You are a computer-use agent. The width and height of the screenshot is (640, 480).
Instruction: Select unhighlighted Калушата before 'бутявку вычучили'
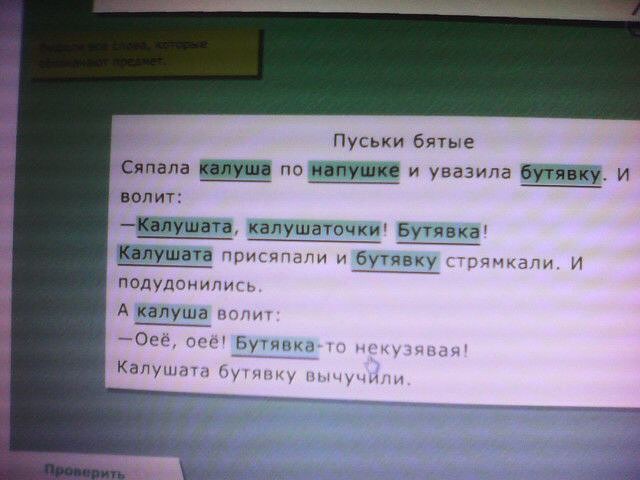[163, 369]
